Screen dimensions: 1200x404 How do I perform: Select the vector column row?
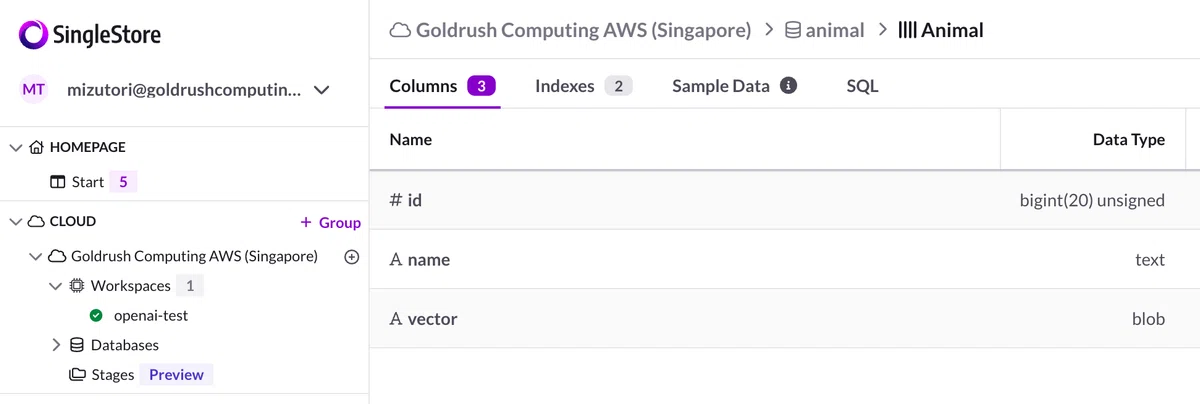784,319
